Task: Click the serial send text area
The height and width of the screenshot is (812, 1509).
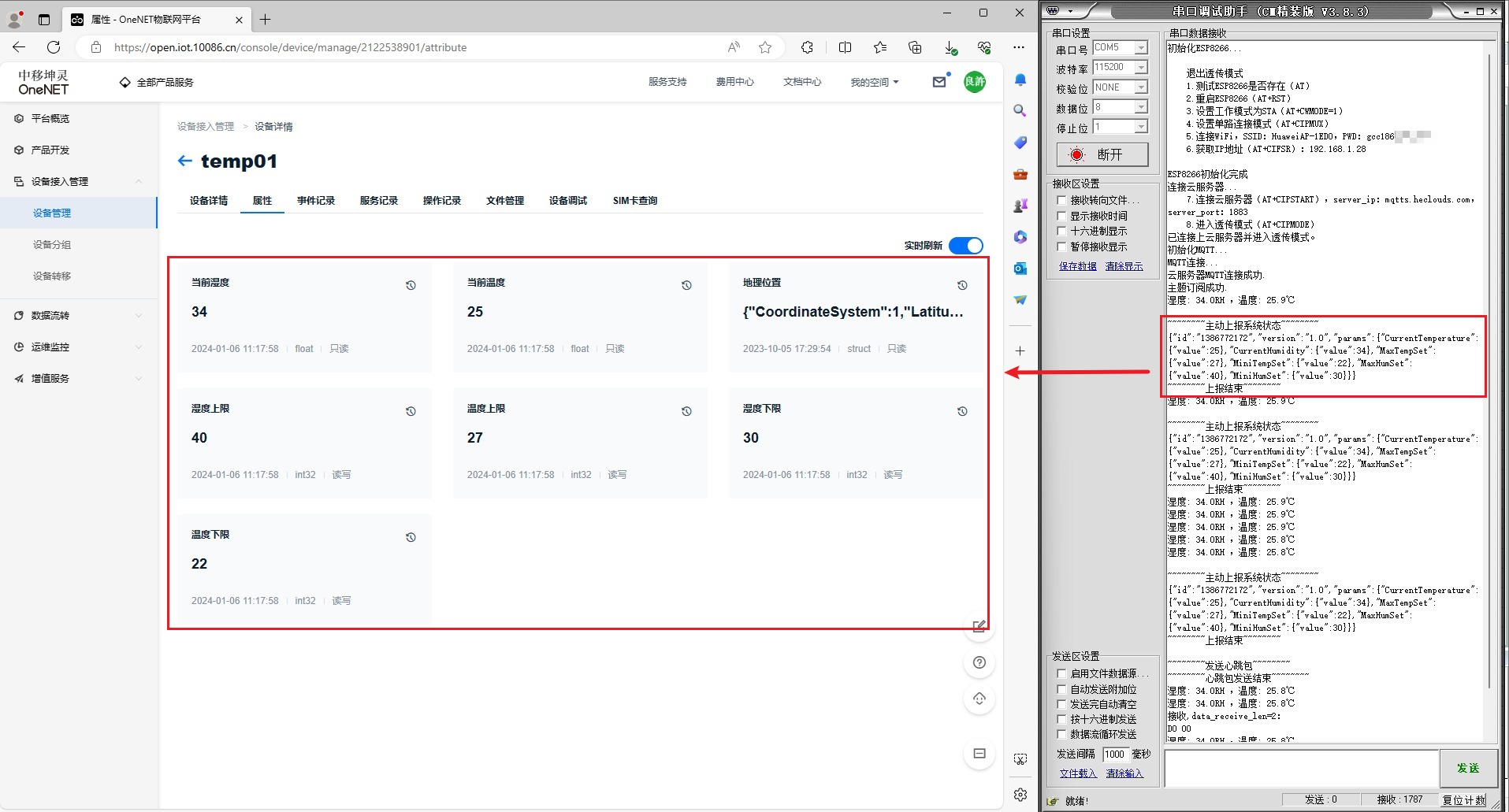Action: 1302,768
